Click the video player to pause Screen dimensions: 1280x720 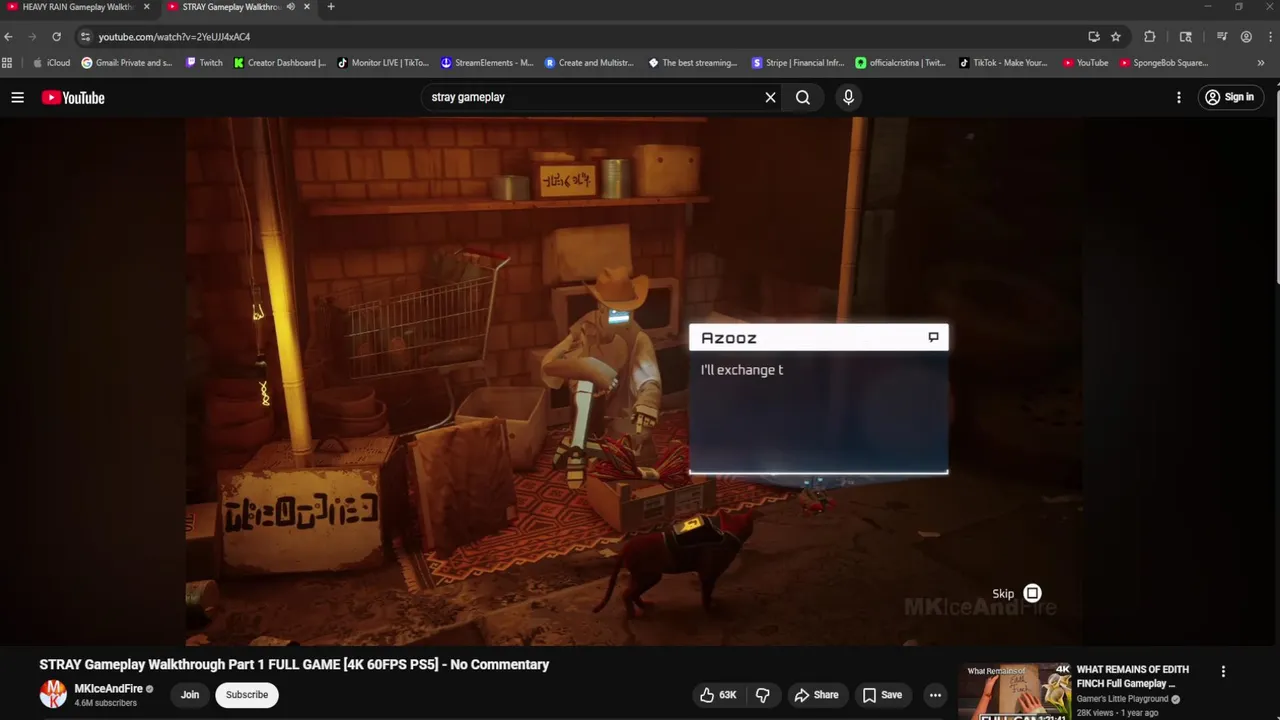tap(634, 381)
